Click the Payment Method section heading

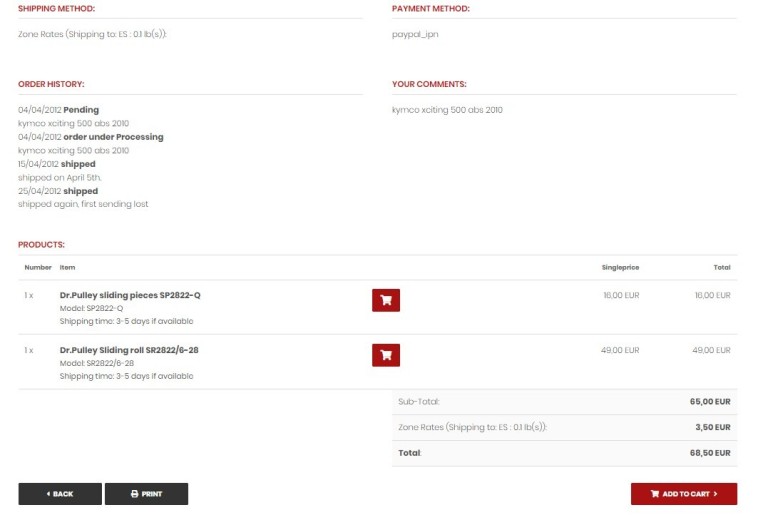pyautogui.click(x=430, y=9)
